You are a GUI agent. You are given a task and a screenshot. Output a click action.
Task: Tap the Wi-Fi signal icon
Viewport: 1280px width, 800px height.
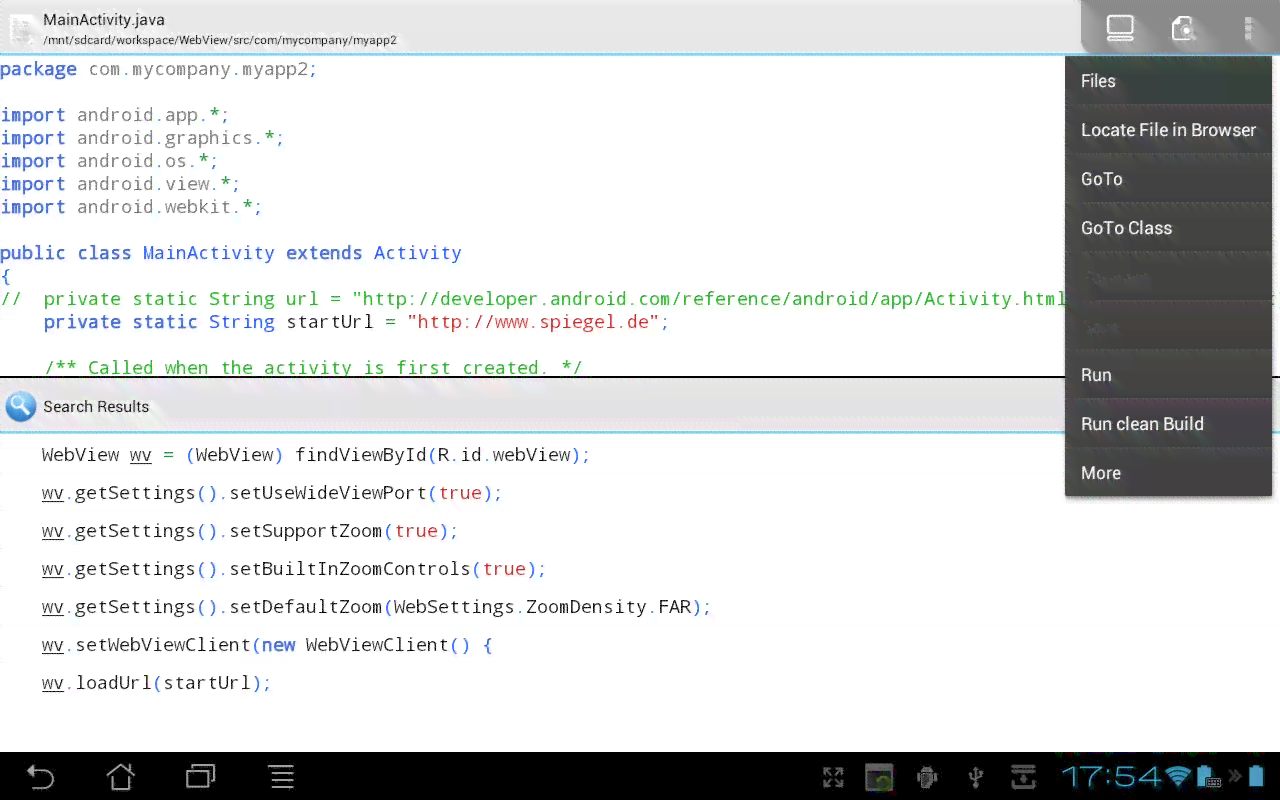tap(1179, 777)
